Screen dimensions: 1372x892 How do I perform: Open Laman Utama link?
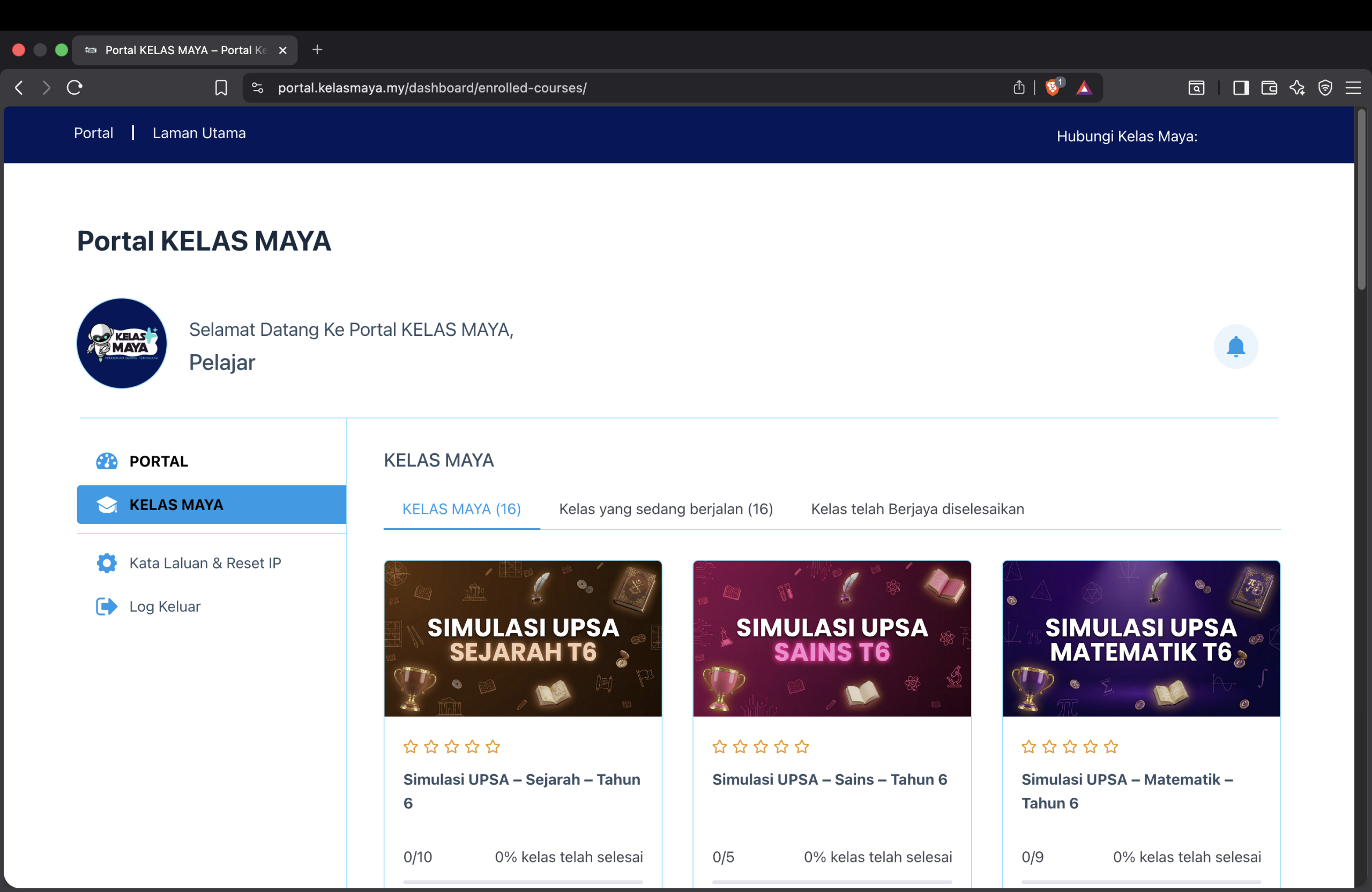pyautogui.click(x=199, y=133)
